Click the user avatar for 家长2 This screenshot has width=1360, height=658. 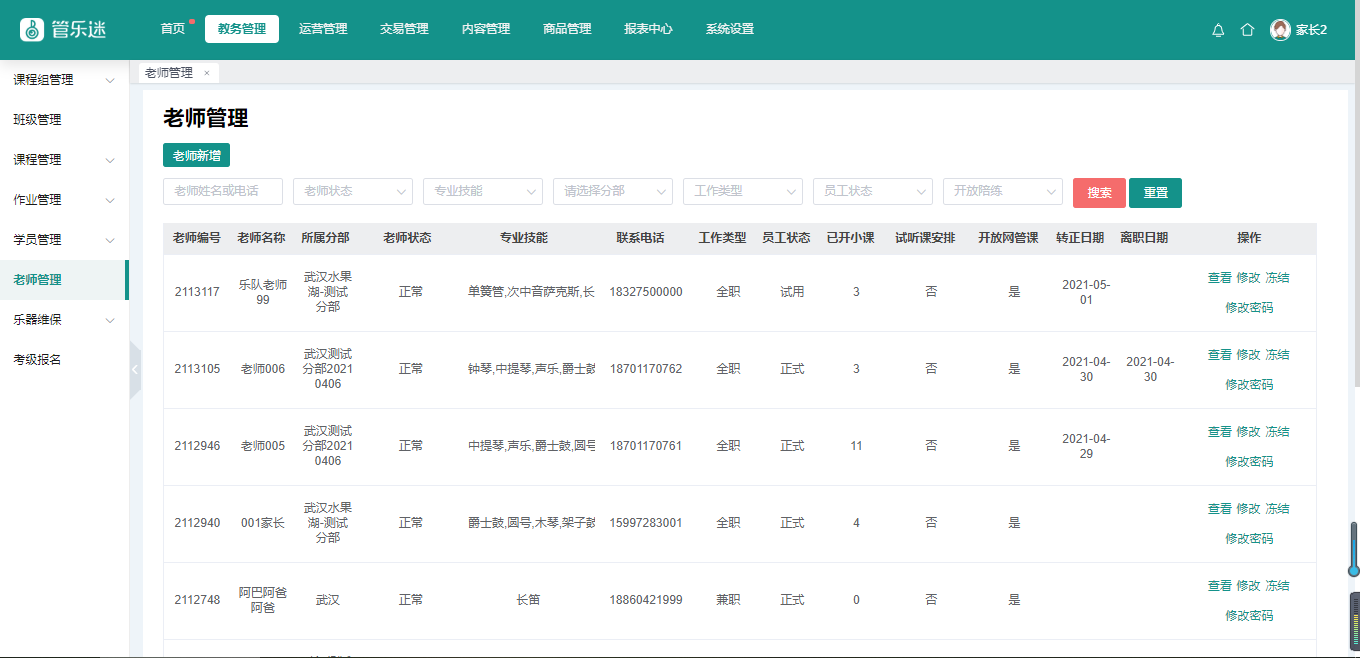1280,30
